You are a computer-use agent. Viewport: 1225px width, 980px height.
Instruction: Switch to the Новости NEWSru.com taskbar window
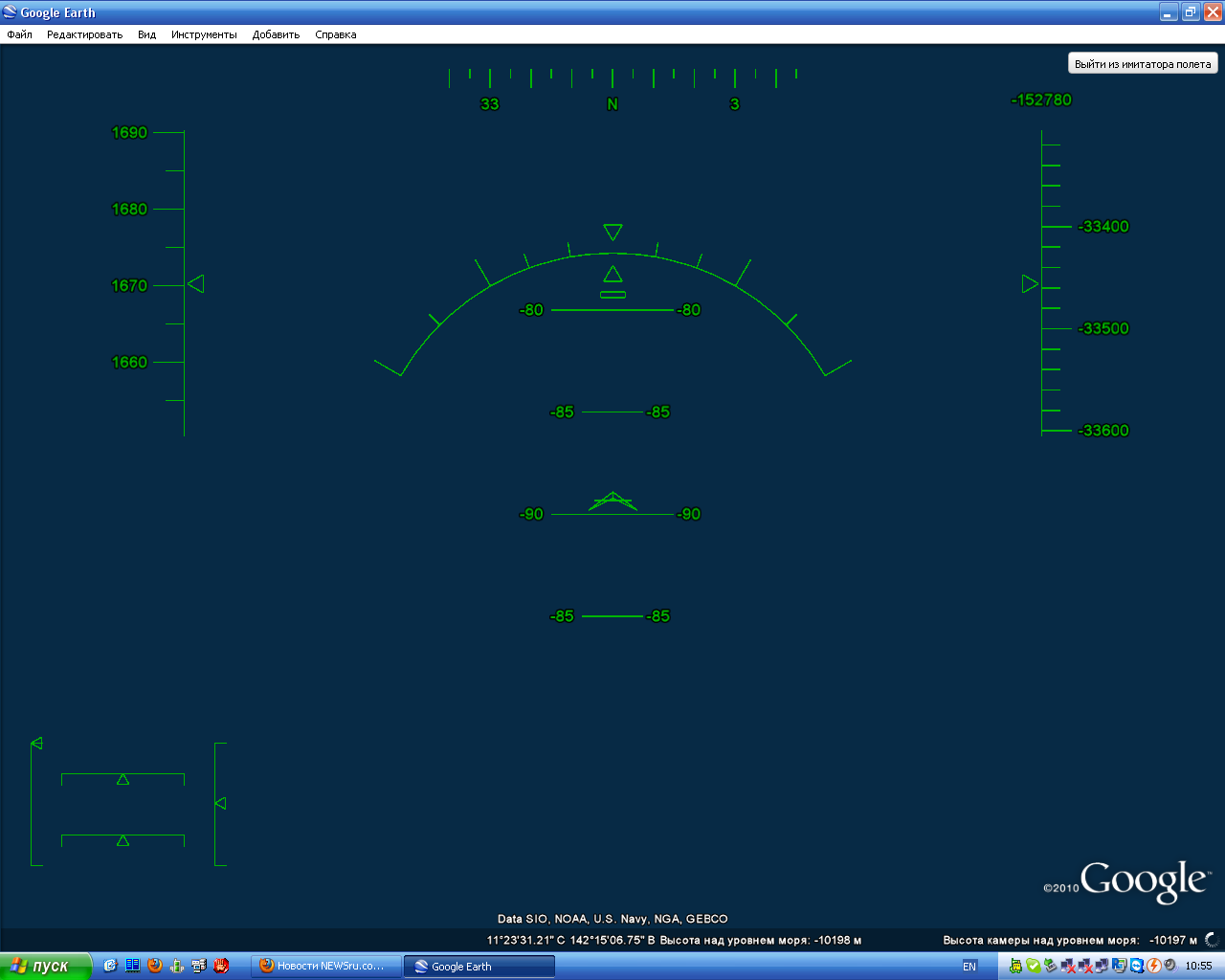click(325, 966)
